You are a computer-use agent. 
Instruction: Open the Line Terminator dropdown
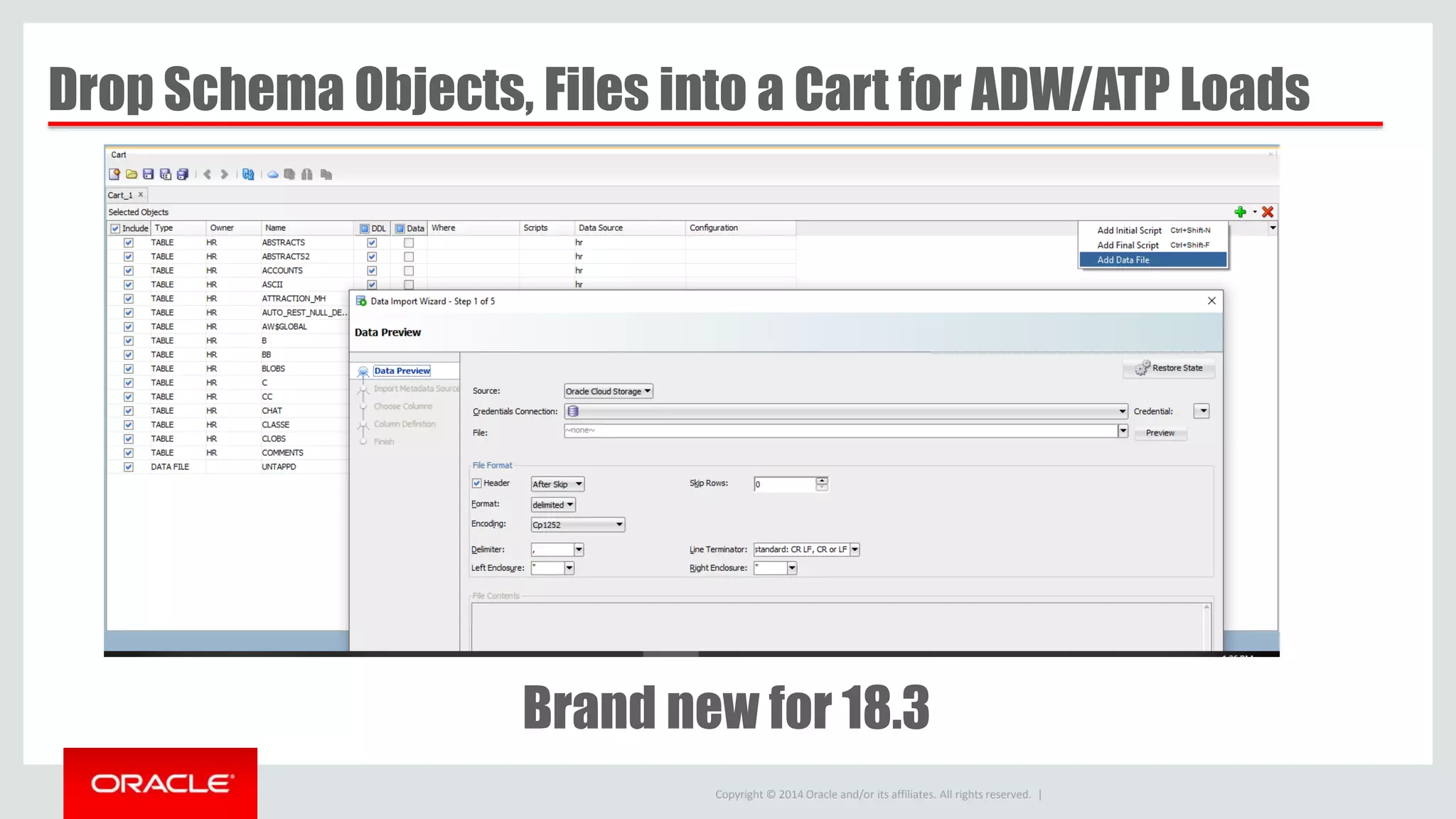point(855,550)
